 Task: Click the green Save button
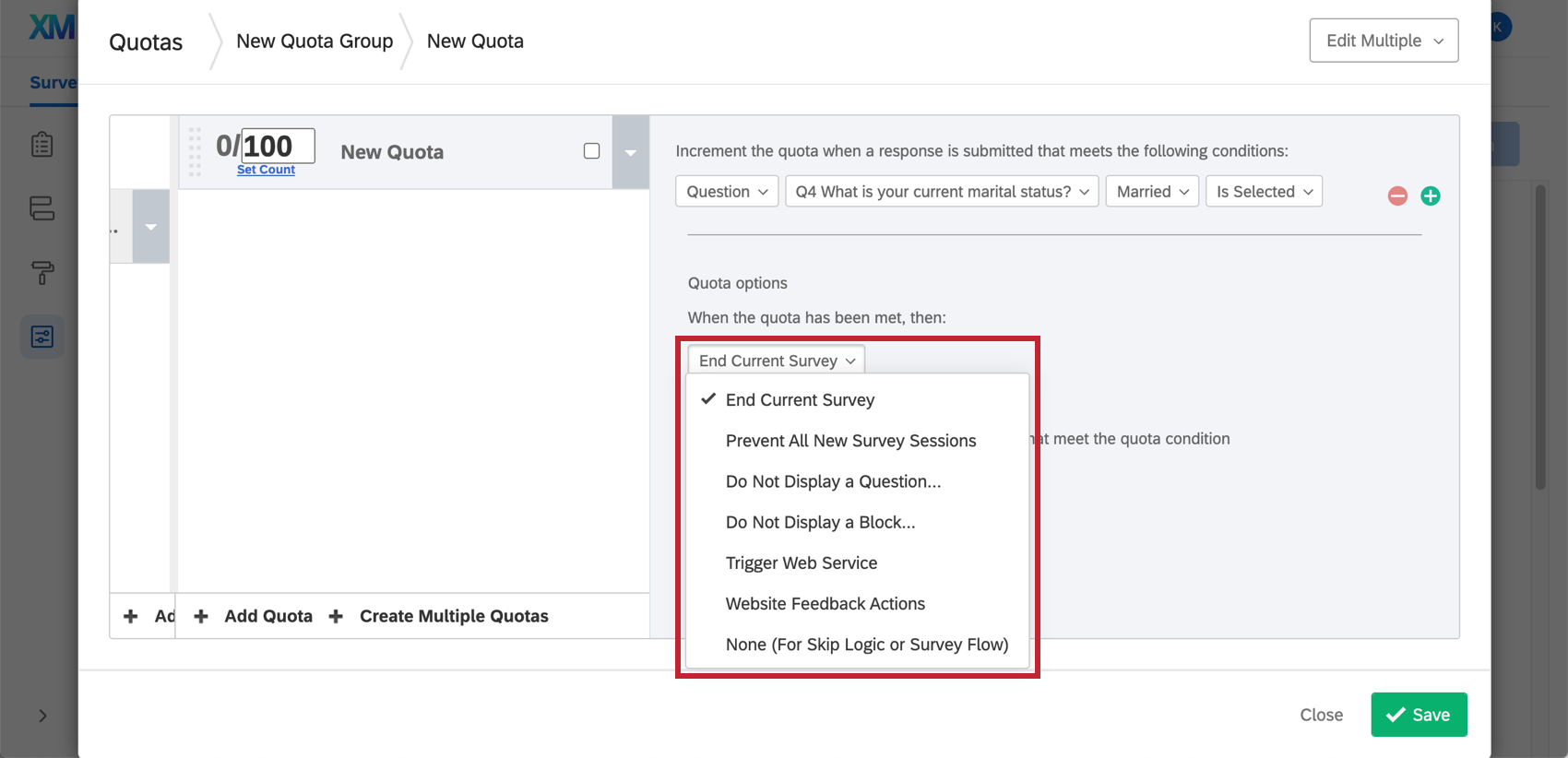pos(1418,715)
